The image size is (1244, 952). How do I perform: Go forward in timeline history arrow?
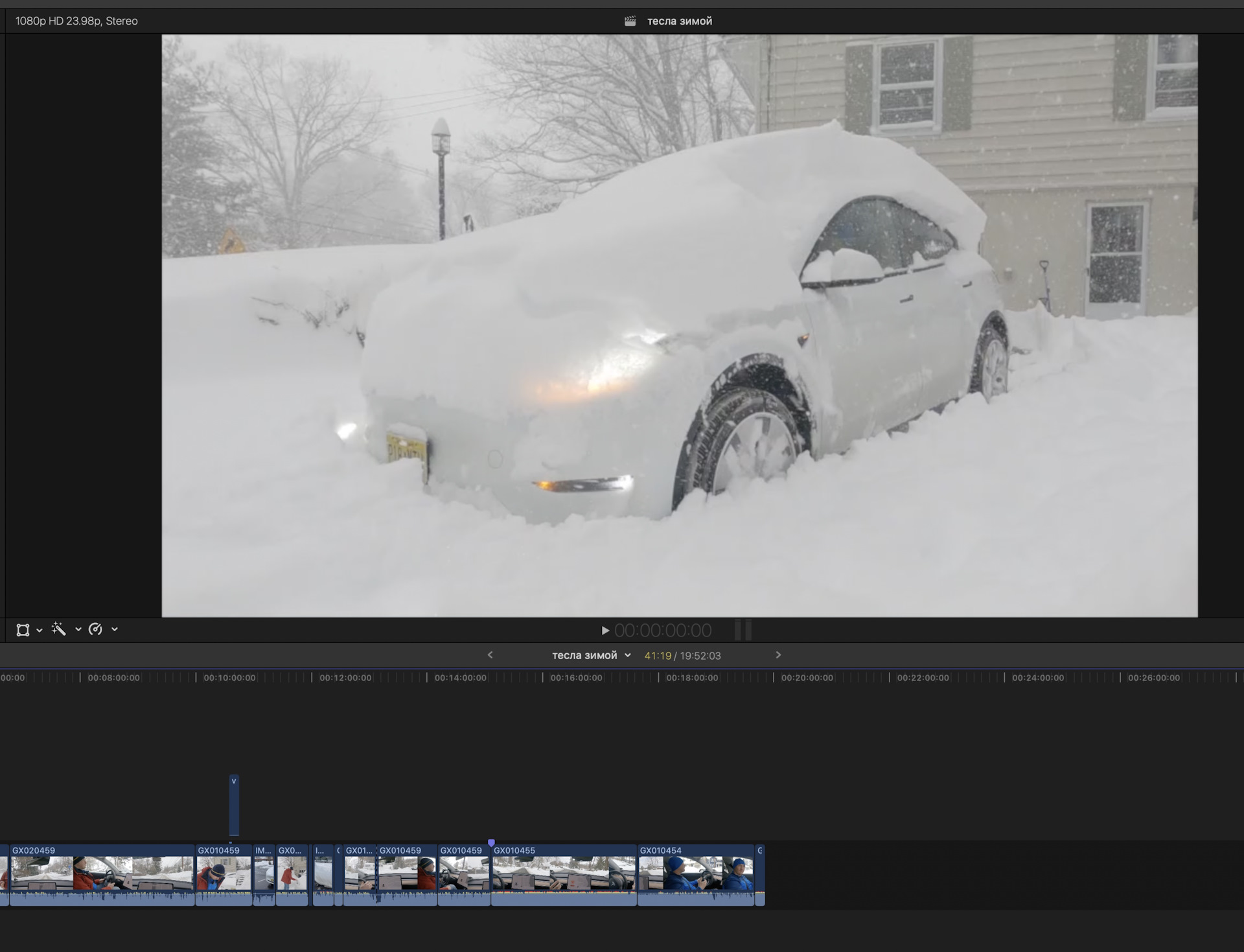point(778,655)
